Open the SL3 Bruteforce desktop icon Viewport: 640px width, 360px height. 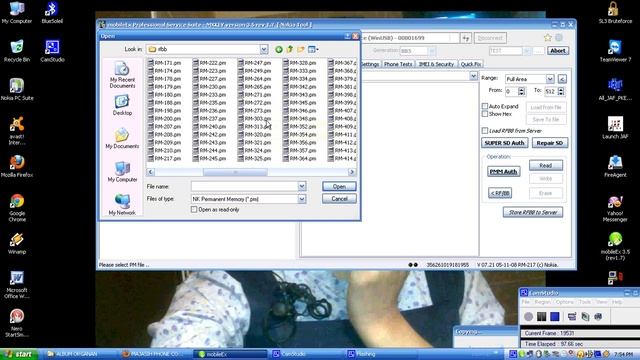click(615, 13)
